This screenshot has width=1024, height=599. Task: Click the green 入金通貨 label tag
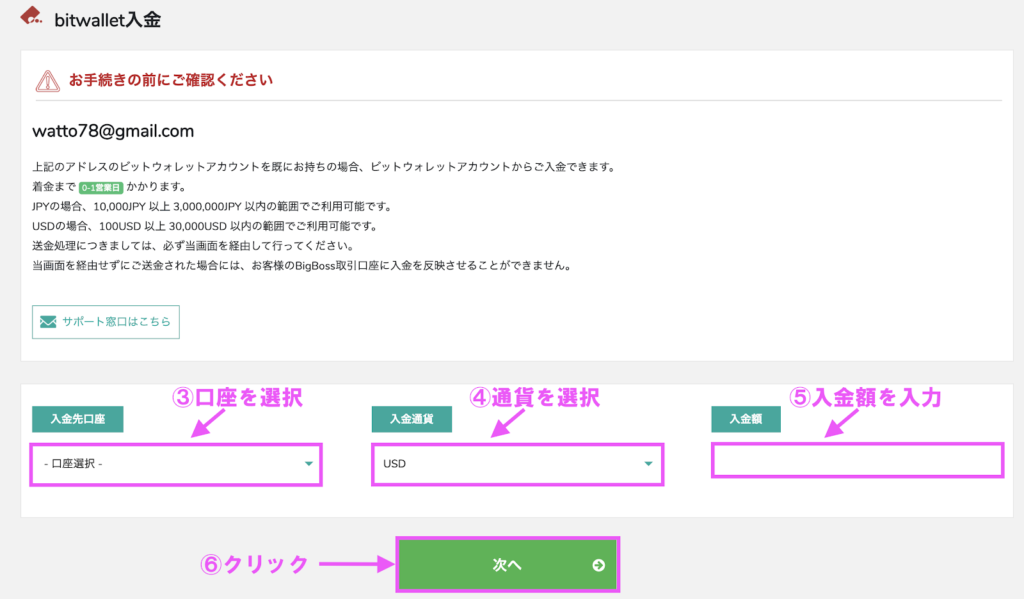click(x=411, y=419)
